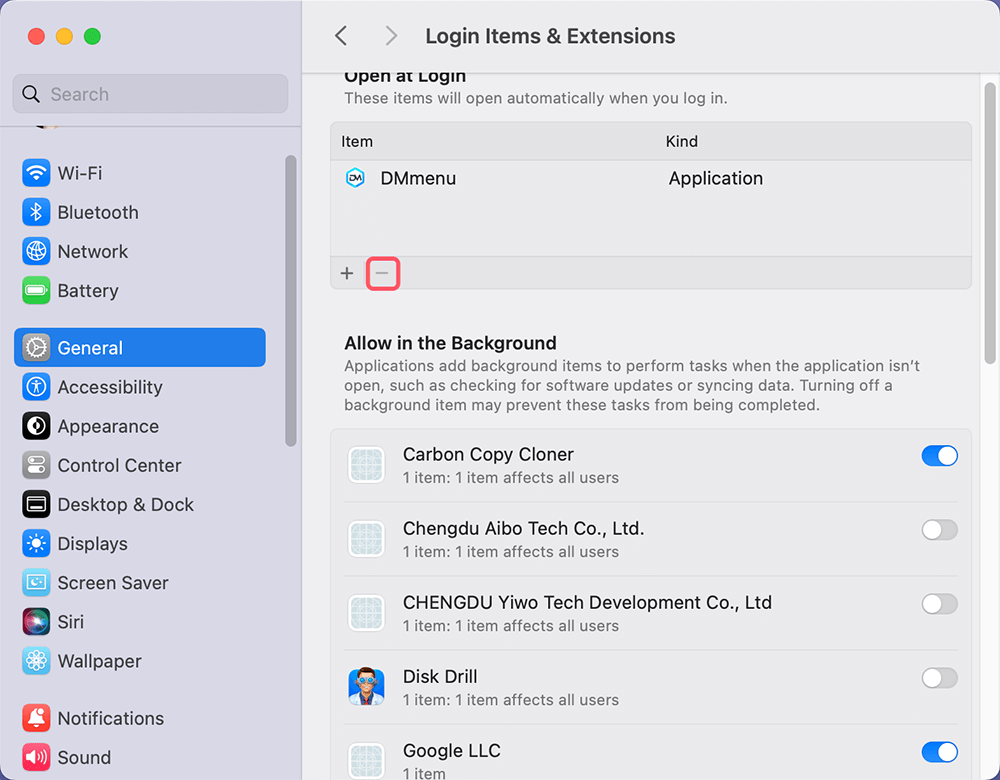
Task: Click the main pane vertical scrollbar
Action: coord(990,220)
